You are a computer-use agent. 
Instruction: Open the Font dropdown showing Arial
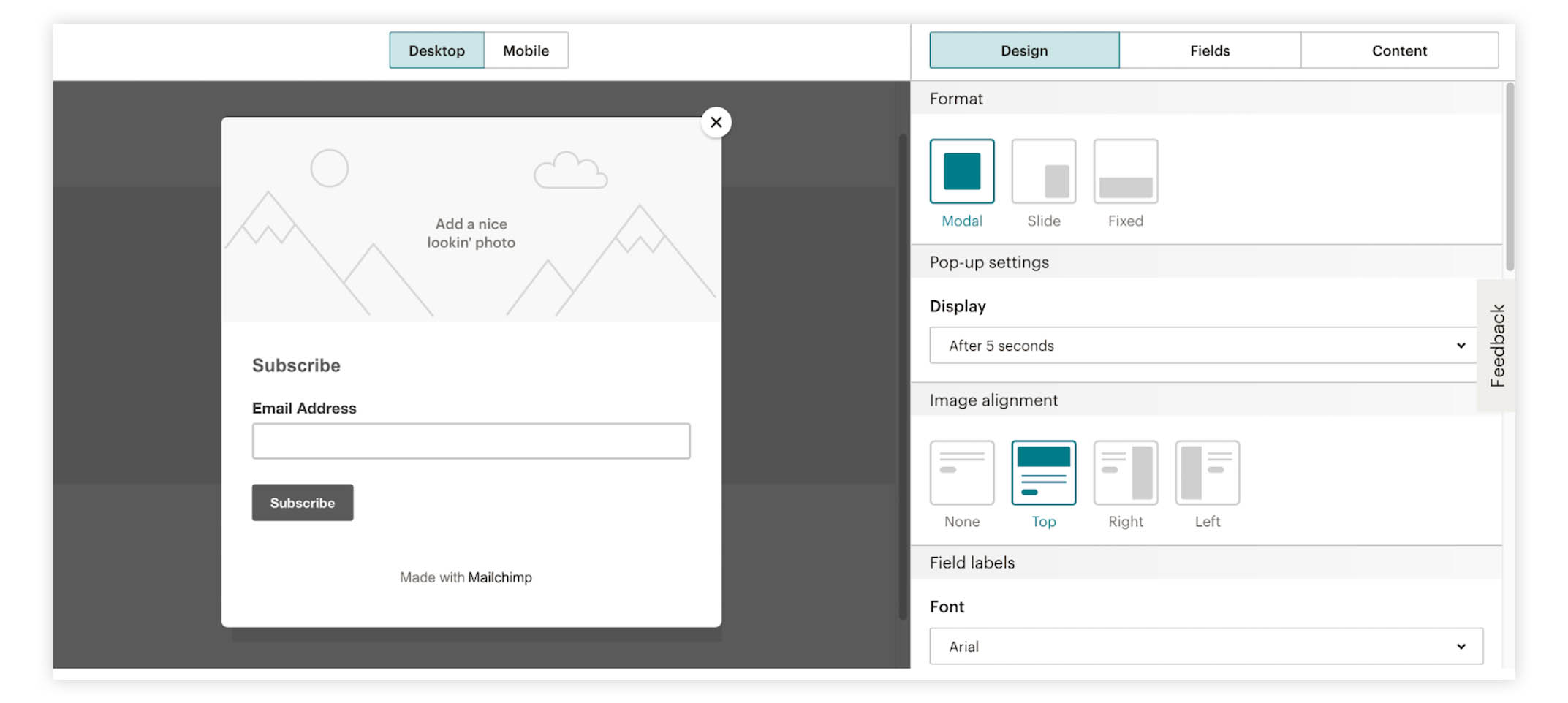click(x=1205, y=647)
